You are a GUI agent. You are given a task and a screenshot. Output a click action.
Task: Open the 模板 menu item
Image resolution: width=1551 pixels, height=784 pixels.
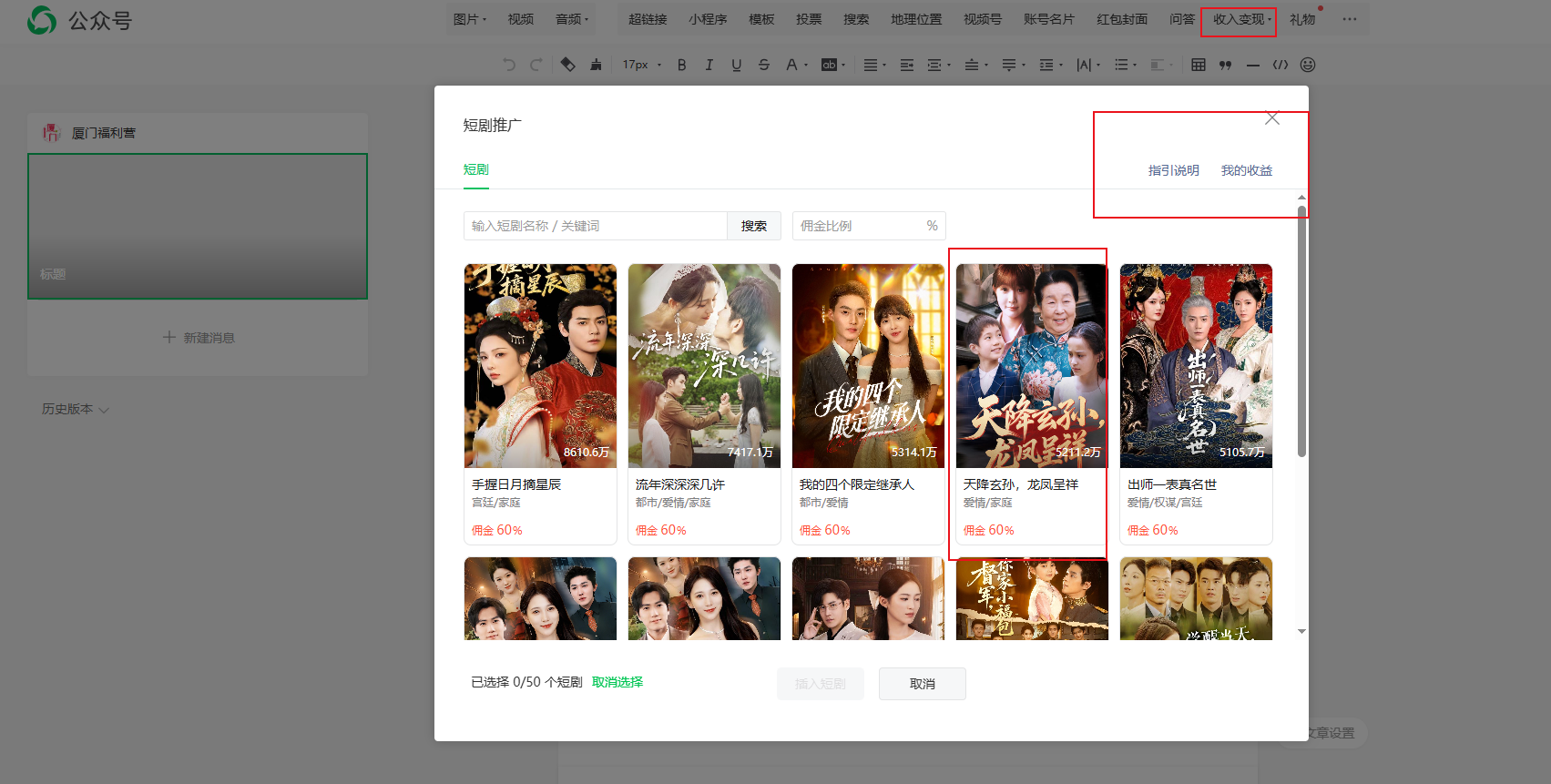coord(761,19)
